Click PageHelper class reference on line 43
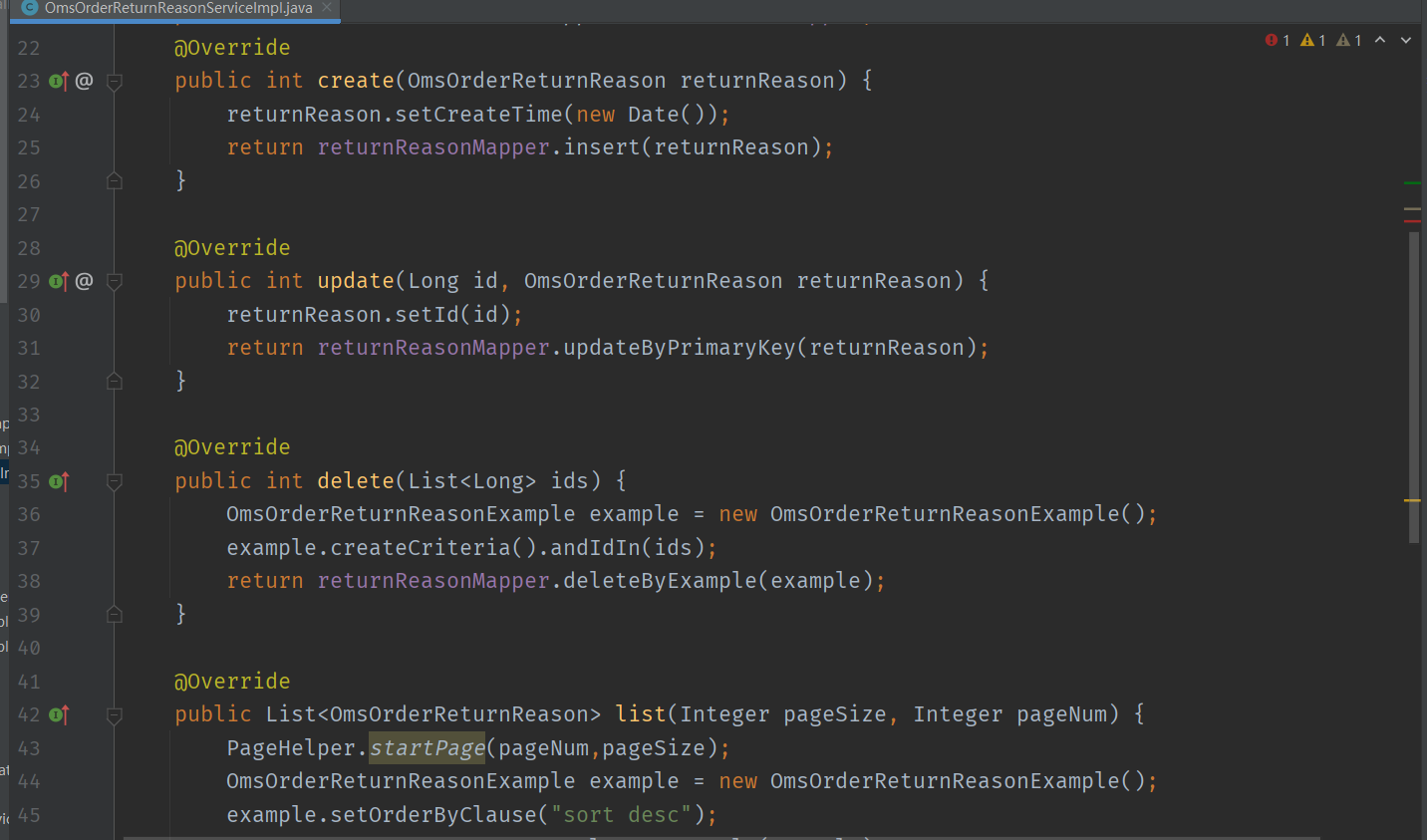This screenshot has height=840, width=1427. pos(291,748)
